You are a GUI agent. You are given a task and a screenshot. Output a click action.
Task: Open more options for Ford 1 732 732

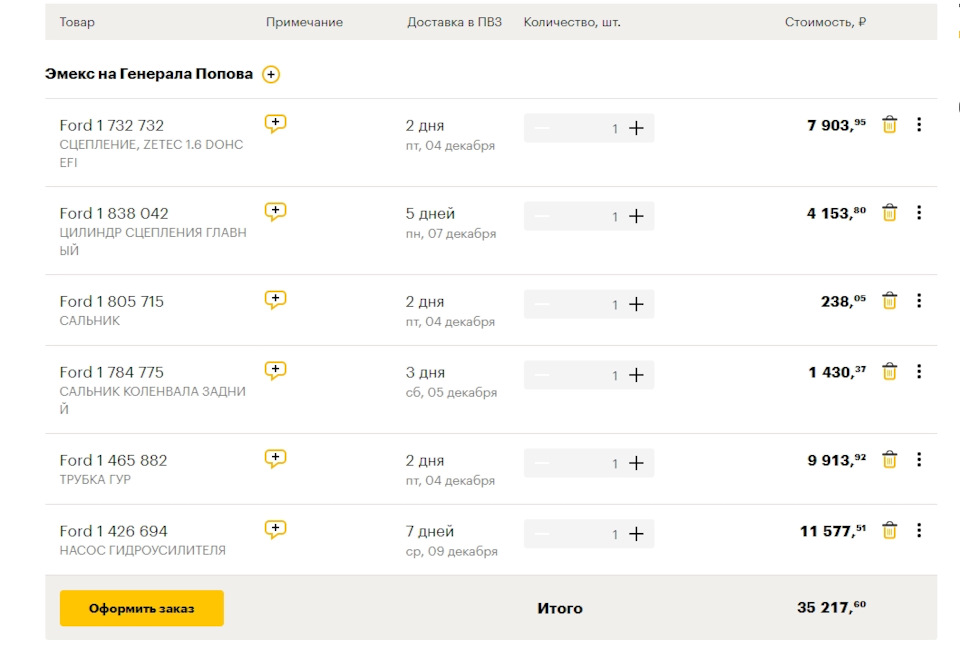(919, 125)
